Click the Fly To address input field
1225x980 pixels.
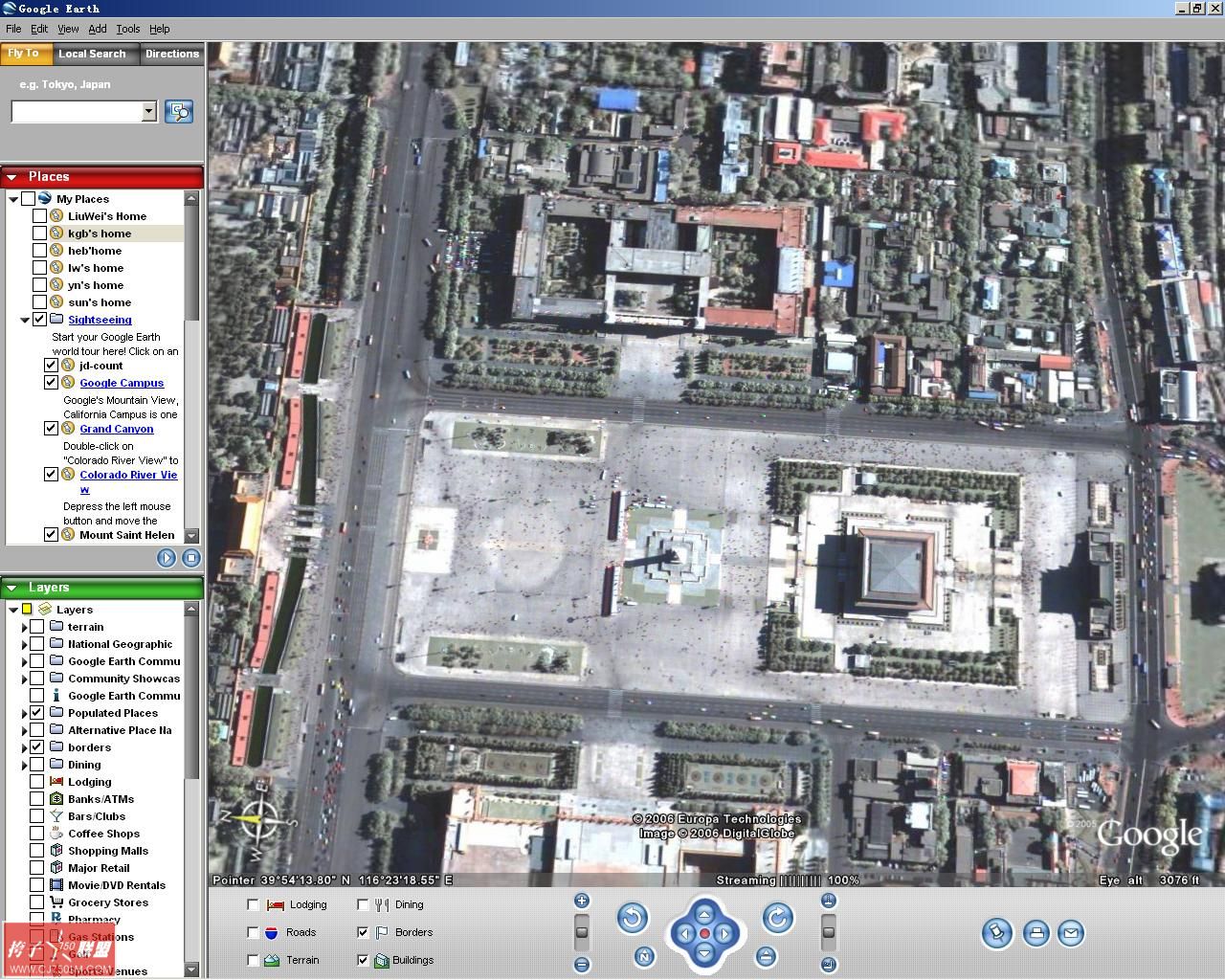[77, 112]
